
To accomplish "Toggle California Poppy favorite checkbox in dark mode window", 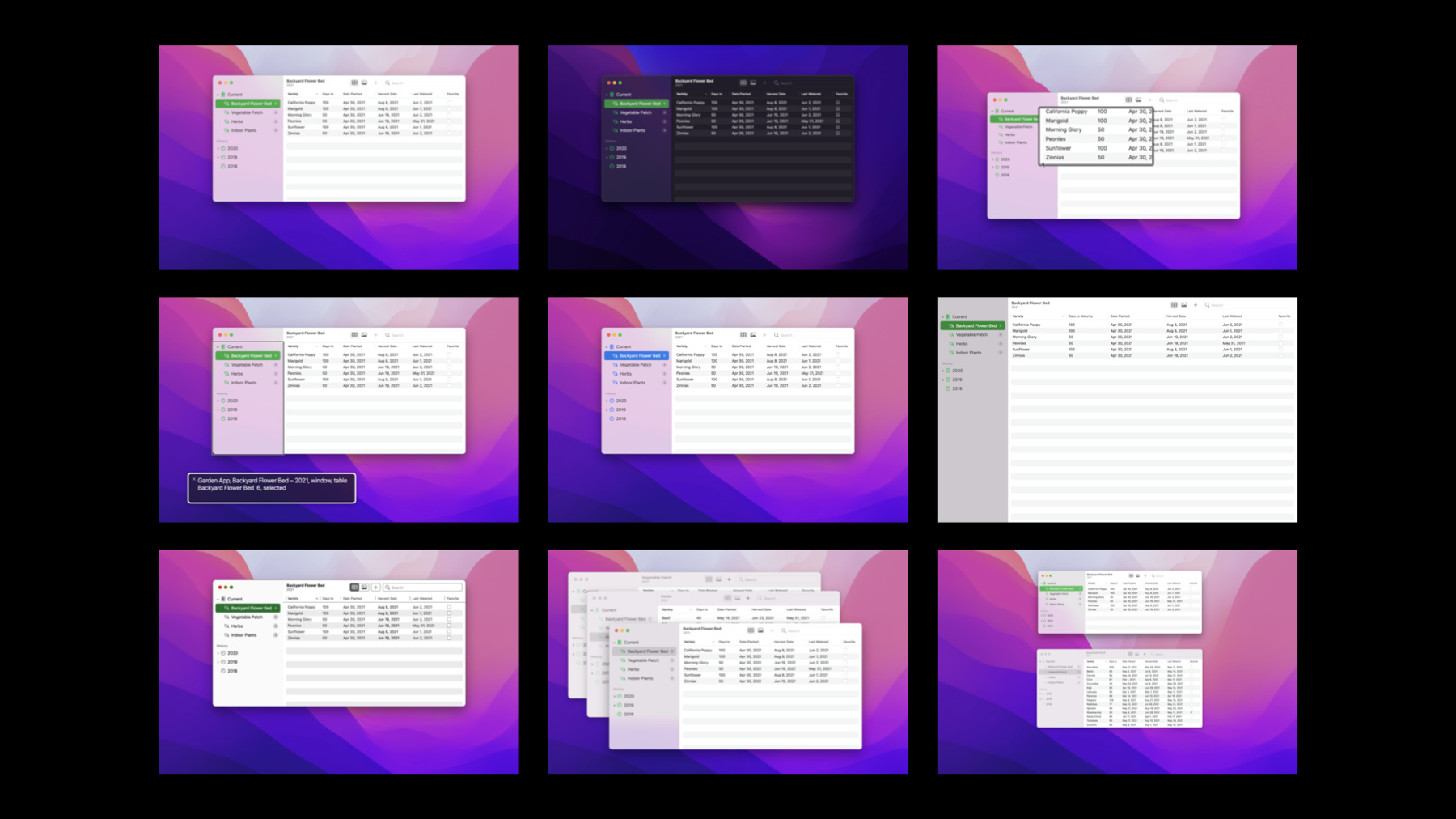I will click(x=838, y=103).
